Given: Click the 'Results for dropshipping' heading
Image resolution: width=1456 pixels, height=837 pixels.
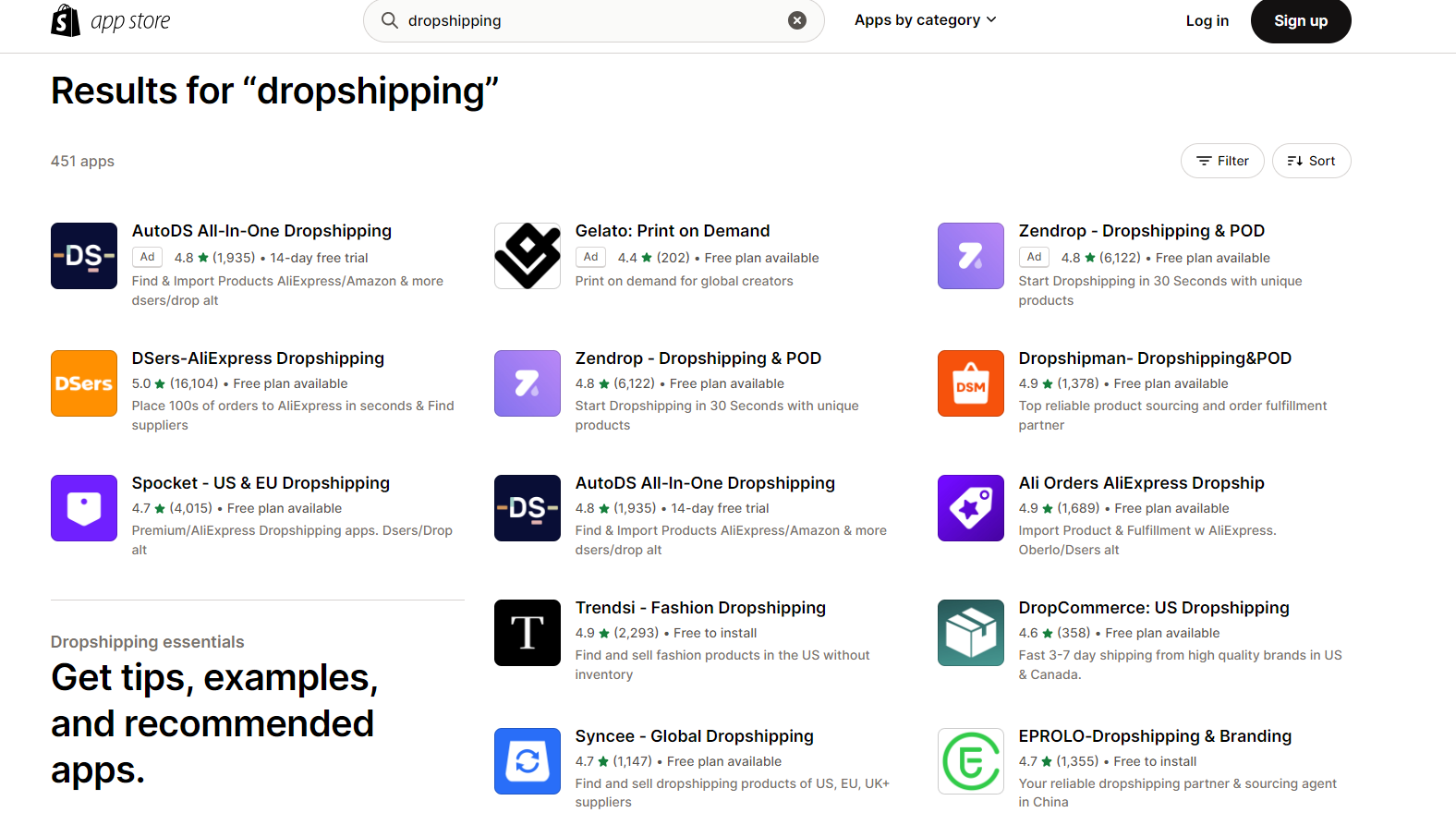Looking at the screenshot, I should (x=274, y=91).
